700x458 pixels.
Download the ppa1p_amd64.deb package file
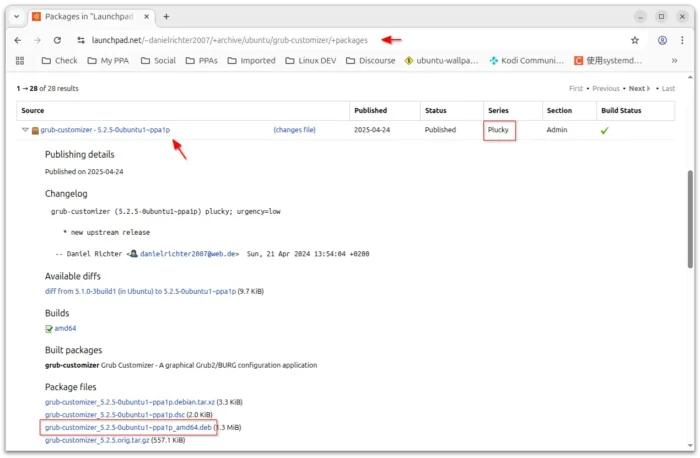[128, 428]
